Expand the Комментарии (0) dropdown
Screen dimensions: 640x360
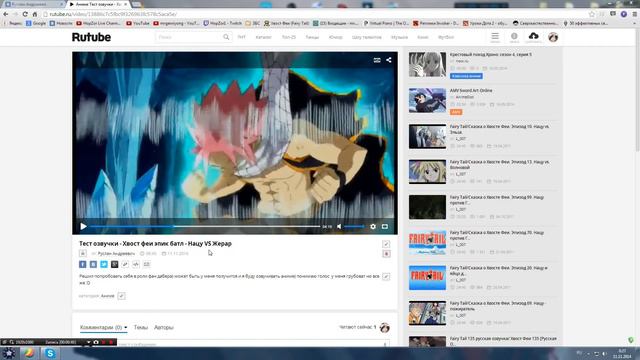tap(103, 327)
